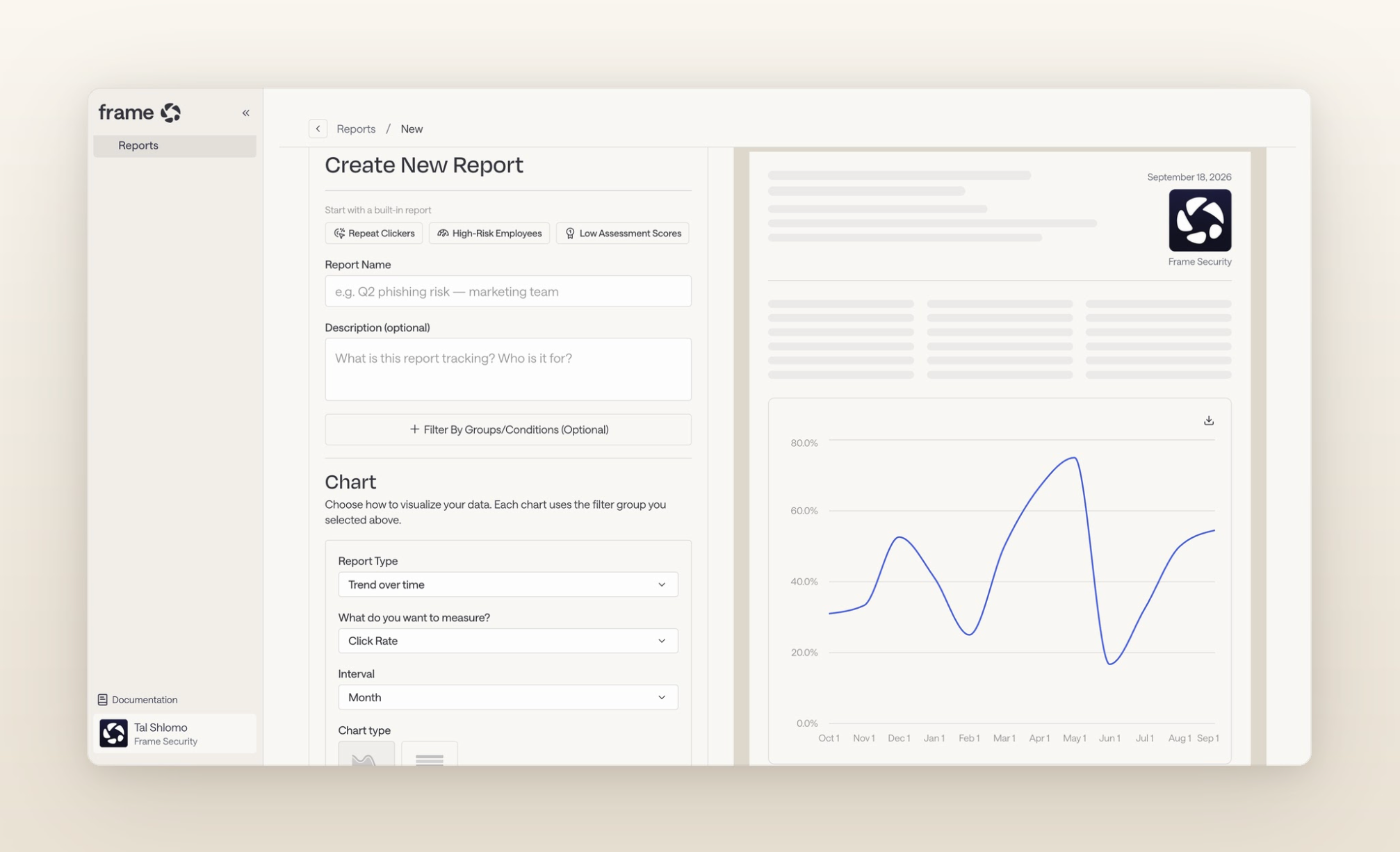Start with the Repeat Clickers built-in report
This screenshot has height=852, width=1400.
[x=374, y=234]
